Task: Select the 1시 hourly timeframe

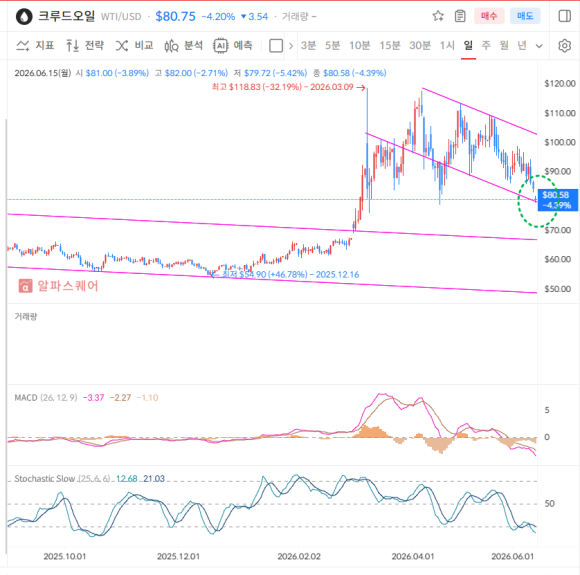Action: point(447,46)
